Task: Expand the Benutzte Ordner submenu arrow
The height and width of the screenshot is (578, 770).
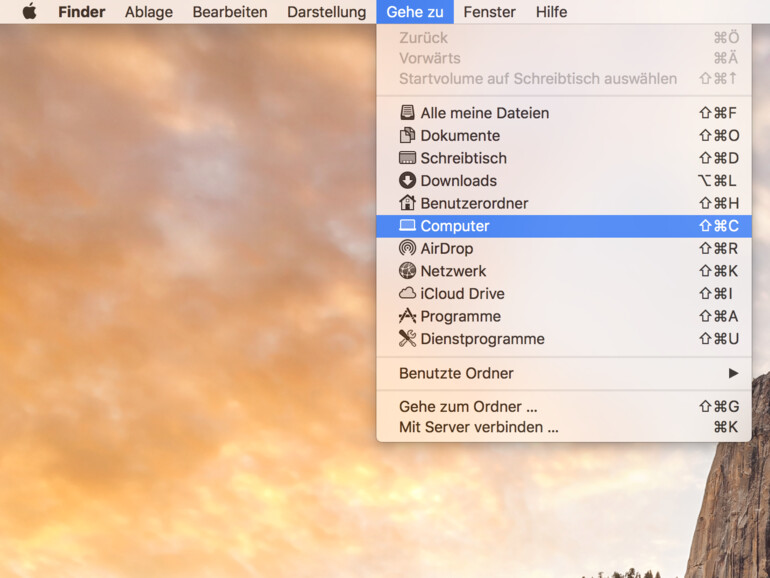Action: click(x=733, y=373)
